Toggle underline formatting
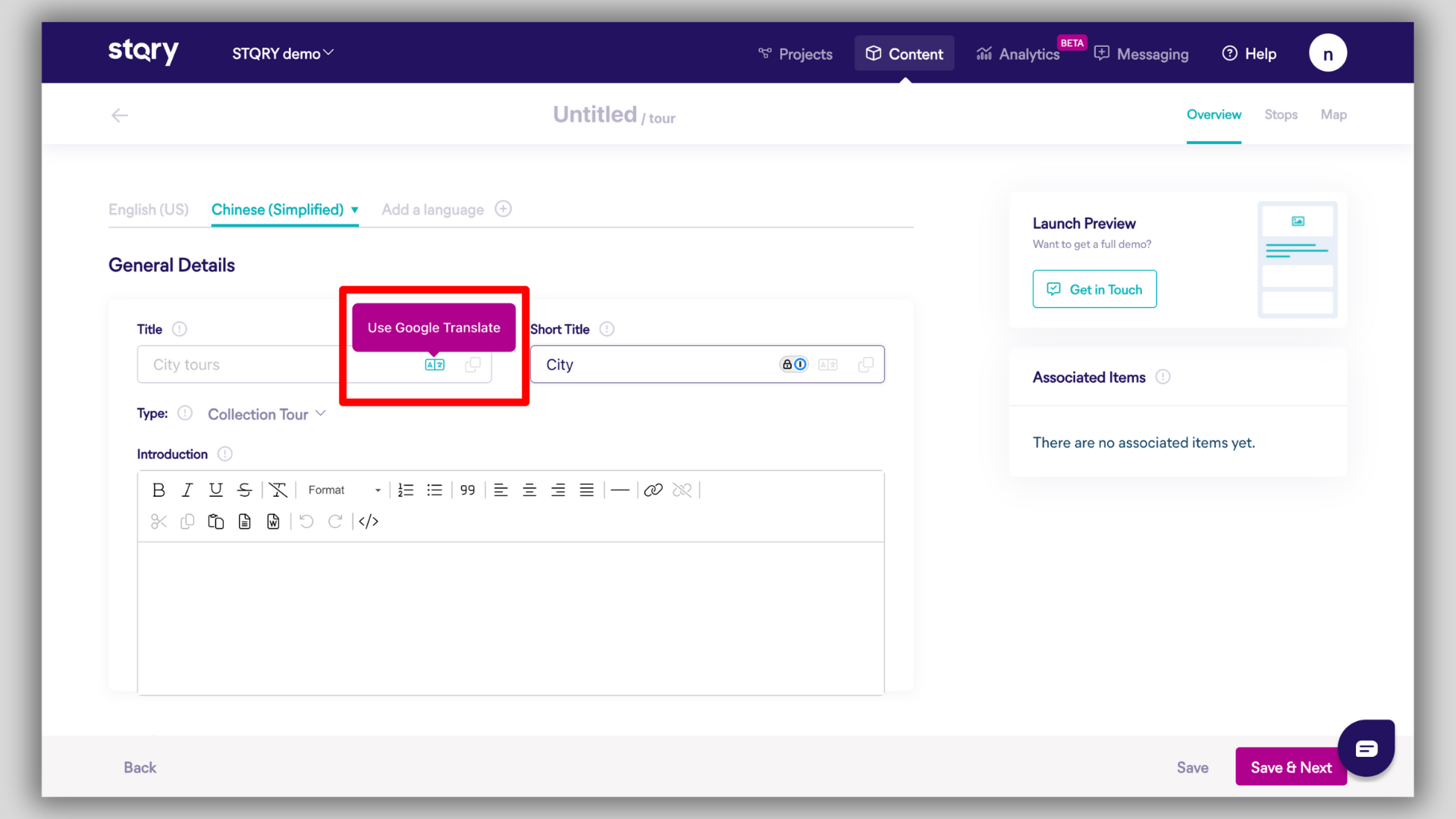The width and height of the screenshot is (1456, 819). click(x=215, y=490)
